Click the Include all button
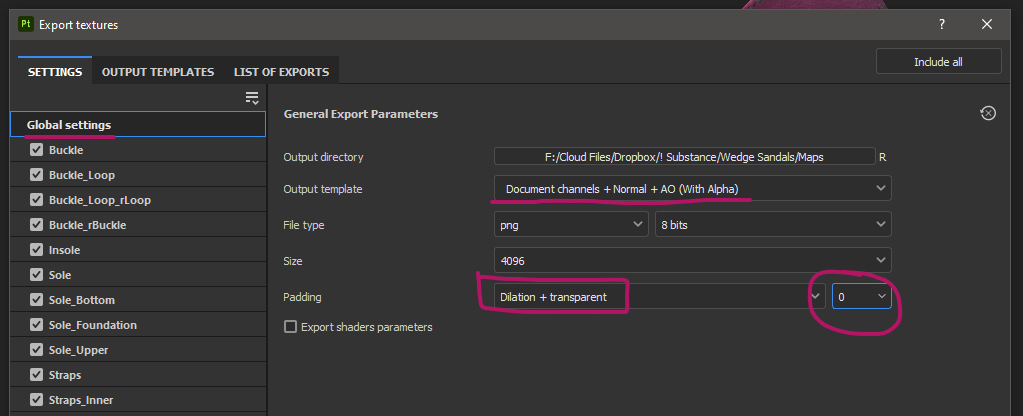1023x416 pixels. tap(938, 62)
